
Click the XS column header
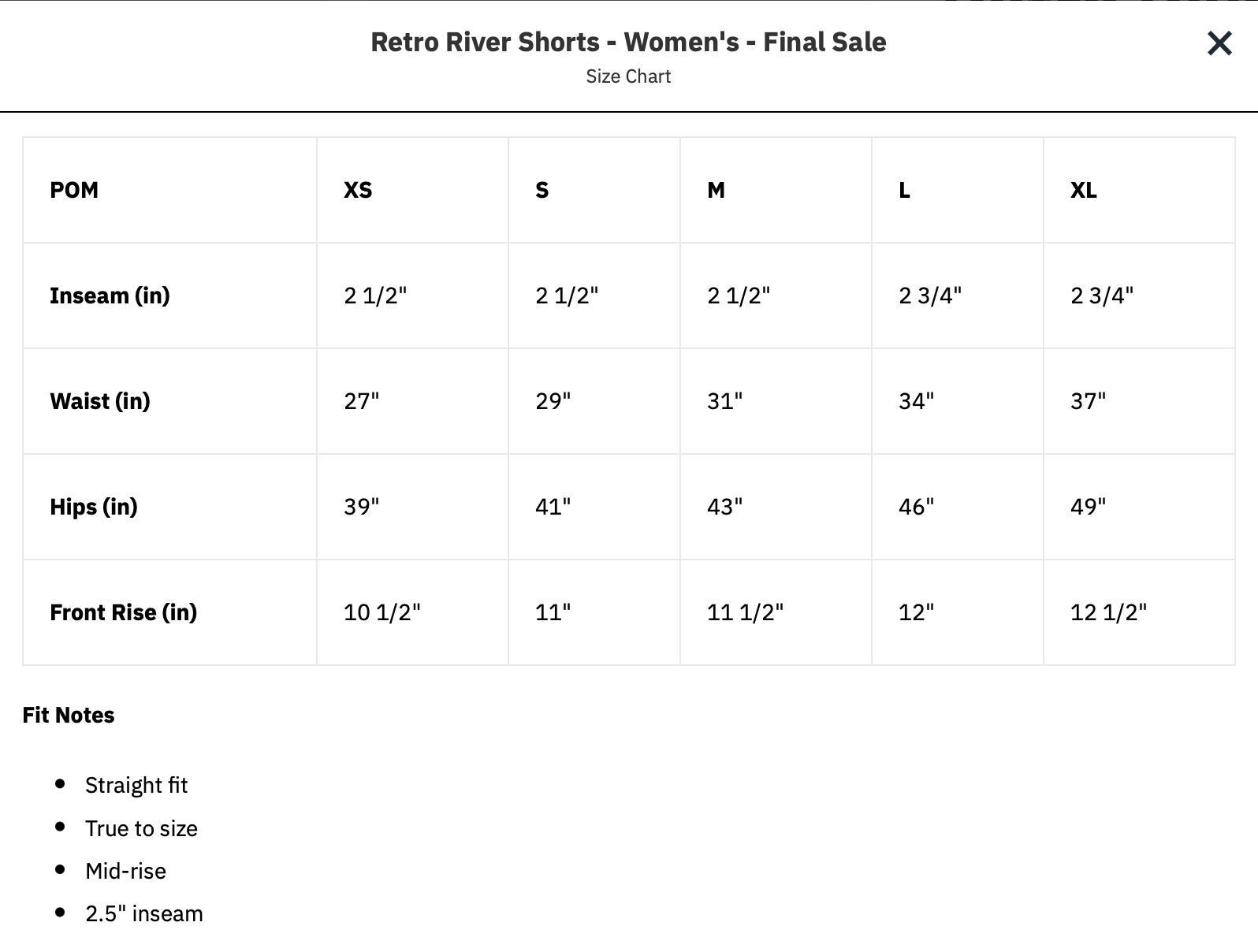[358, 190]
